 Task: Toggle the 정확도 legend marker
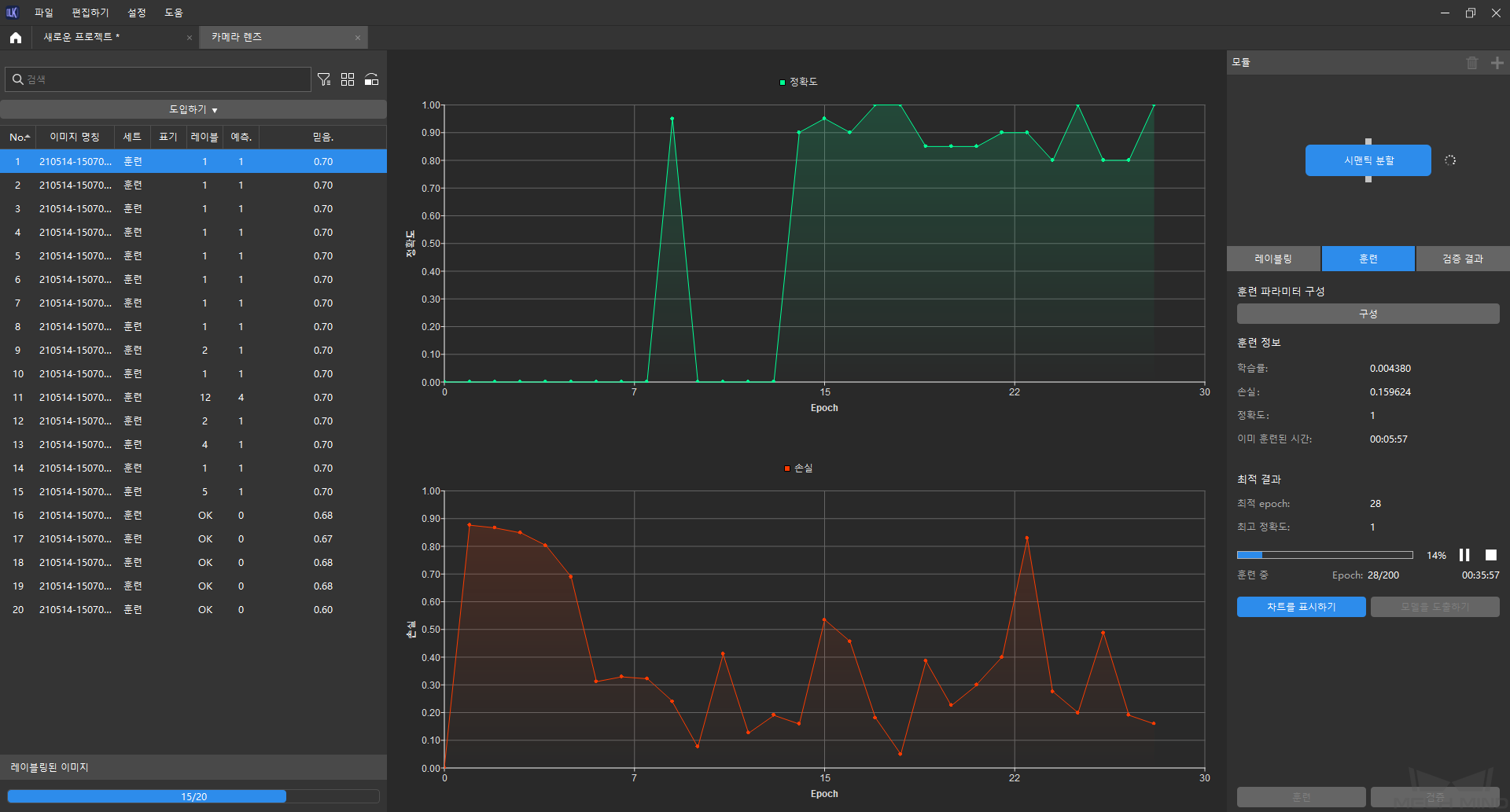[783, 82]
